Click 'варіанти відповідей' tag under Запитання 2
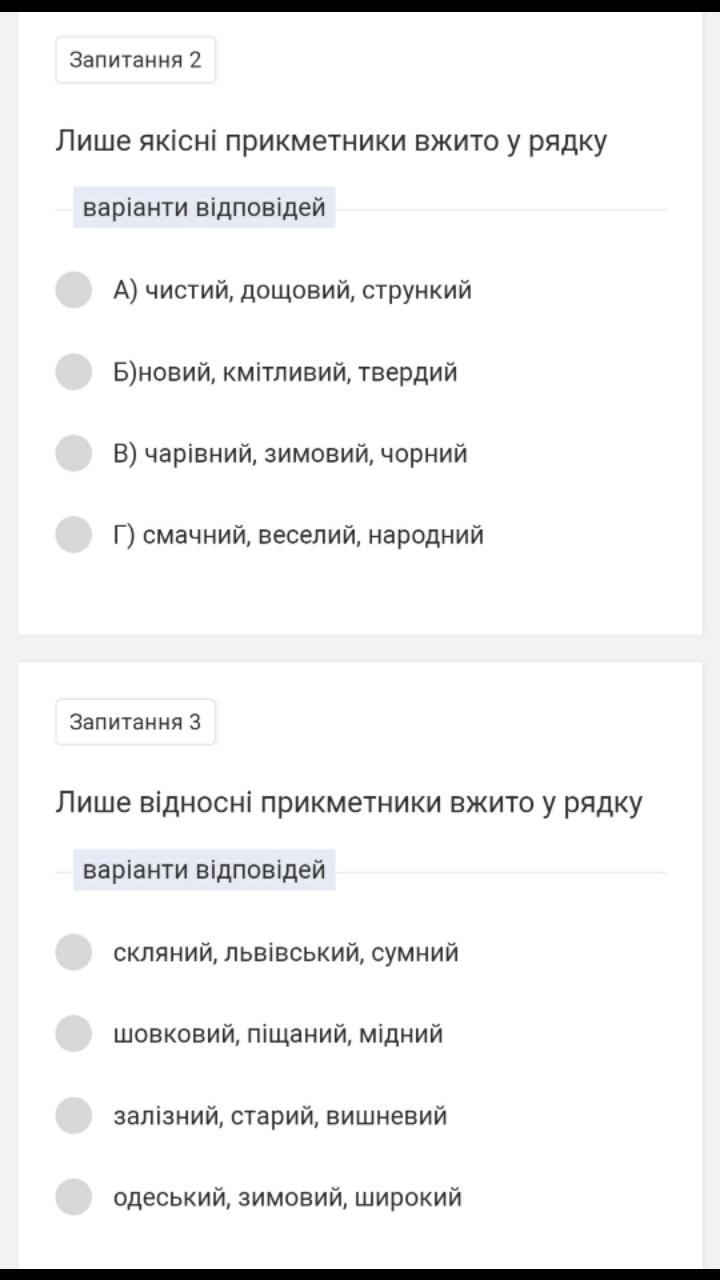The image size is (720, 1280). pyautogui.click(x=204, y=208)
